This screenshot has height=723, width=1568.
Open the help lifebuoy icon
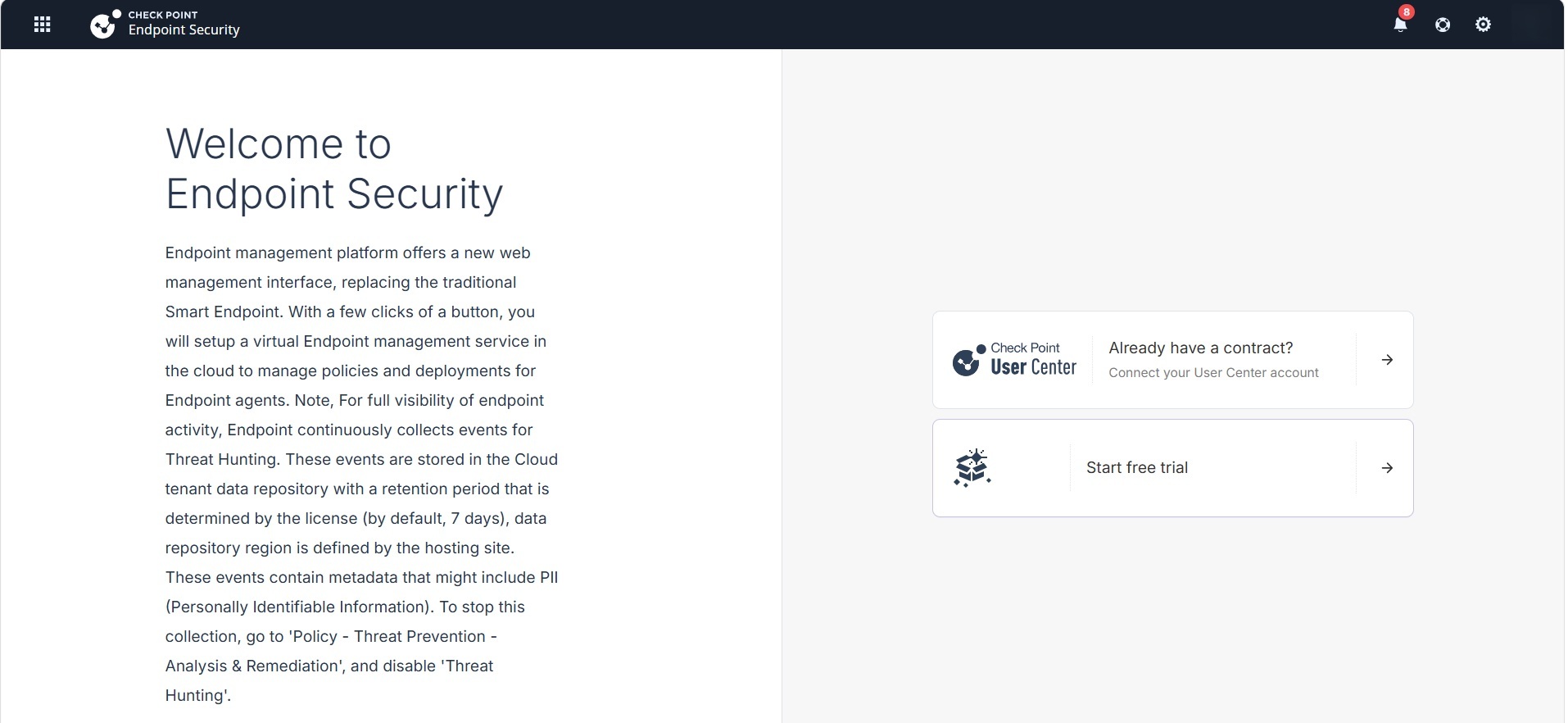pos(1443,25)
